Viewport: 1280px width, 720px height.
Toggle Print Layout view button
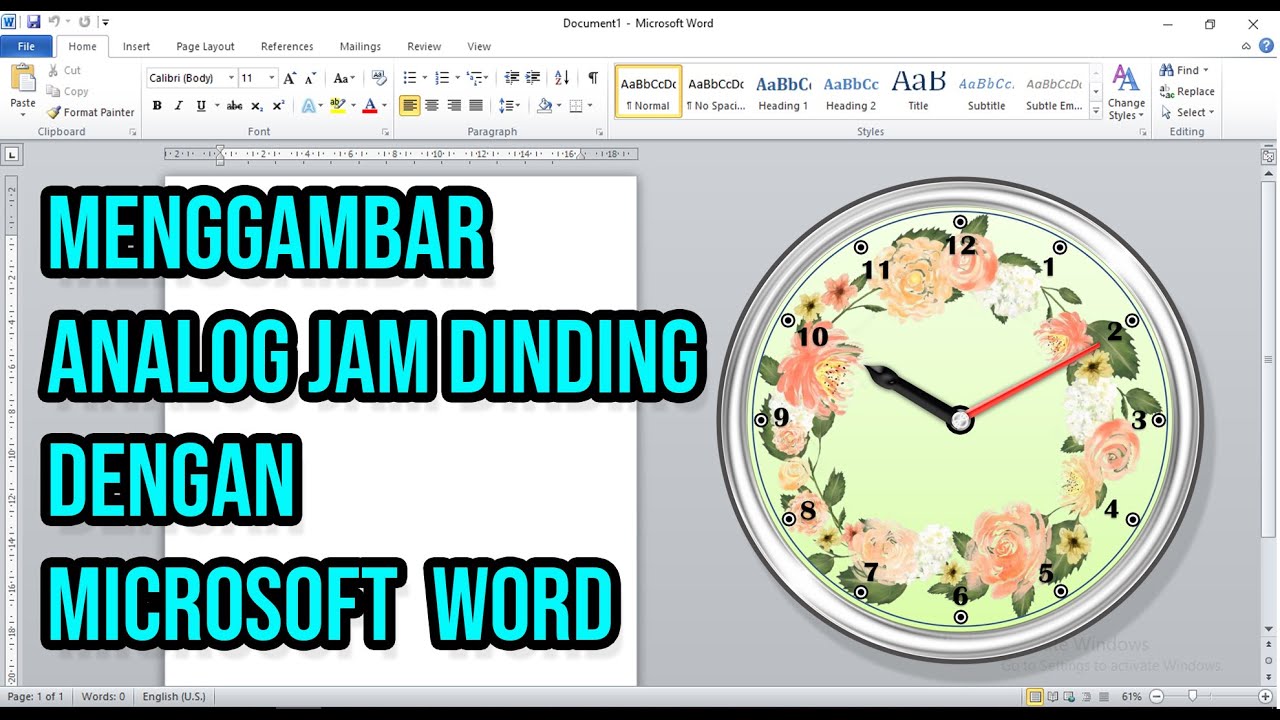point(1036,696)
